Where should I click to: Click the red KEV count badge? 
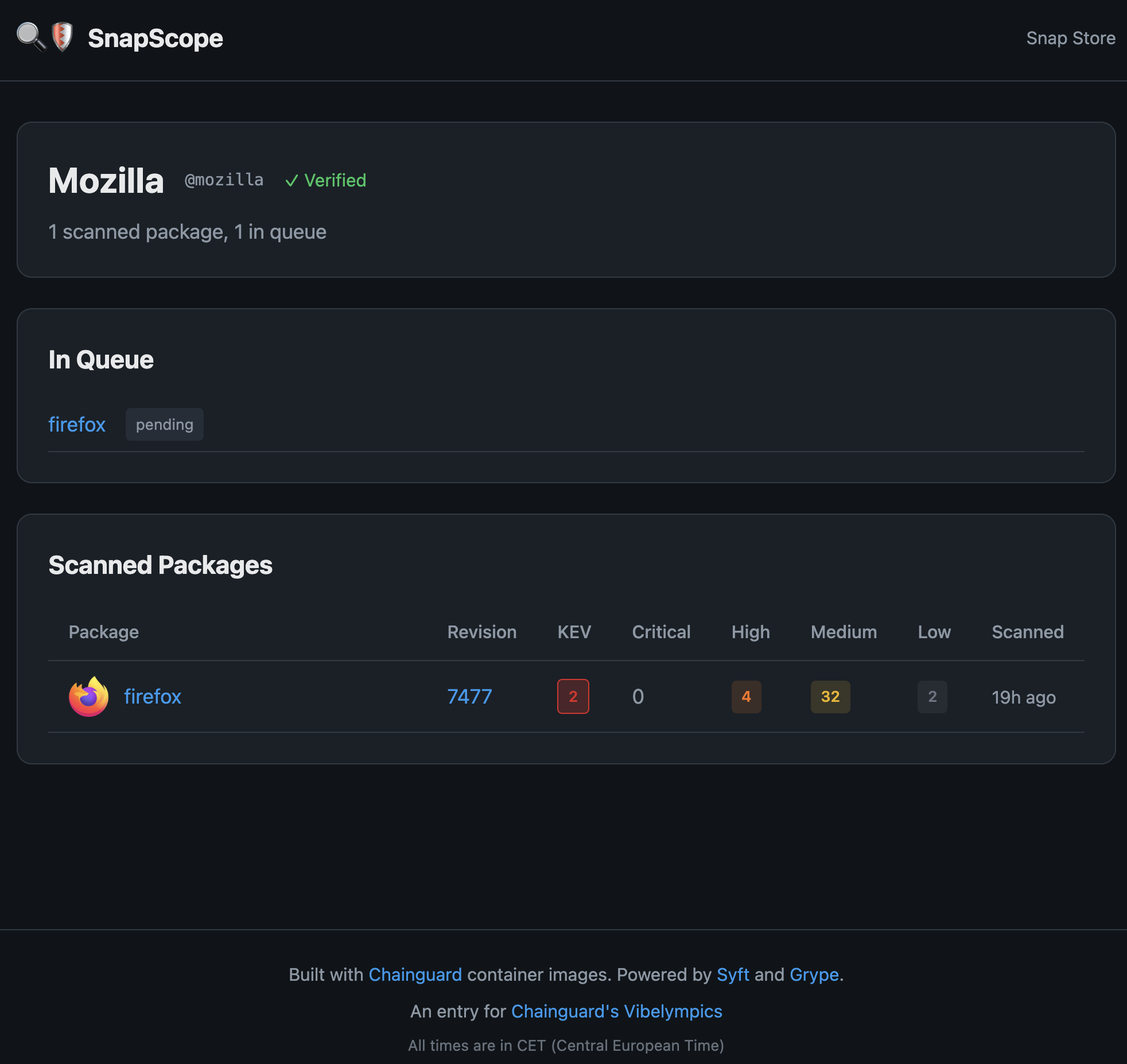pyautogui.click(x=573, y=697)
